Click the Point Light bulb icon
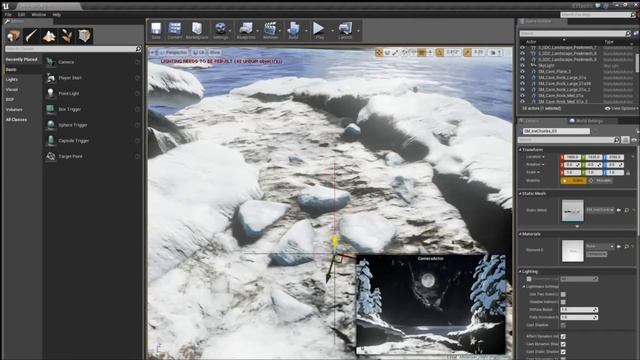This screenshot has height=360, width=640. (51, 93)
